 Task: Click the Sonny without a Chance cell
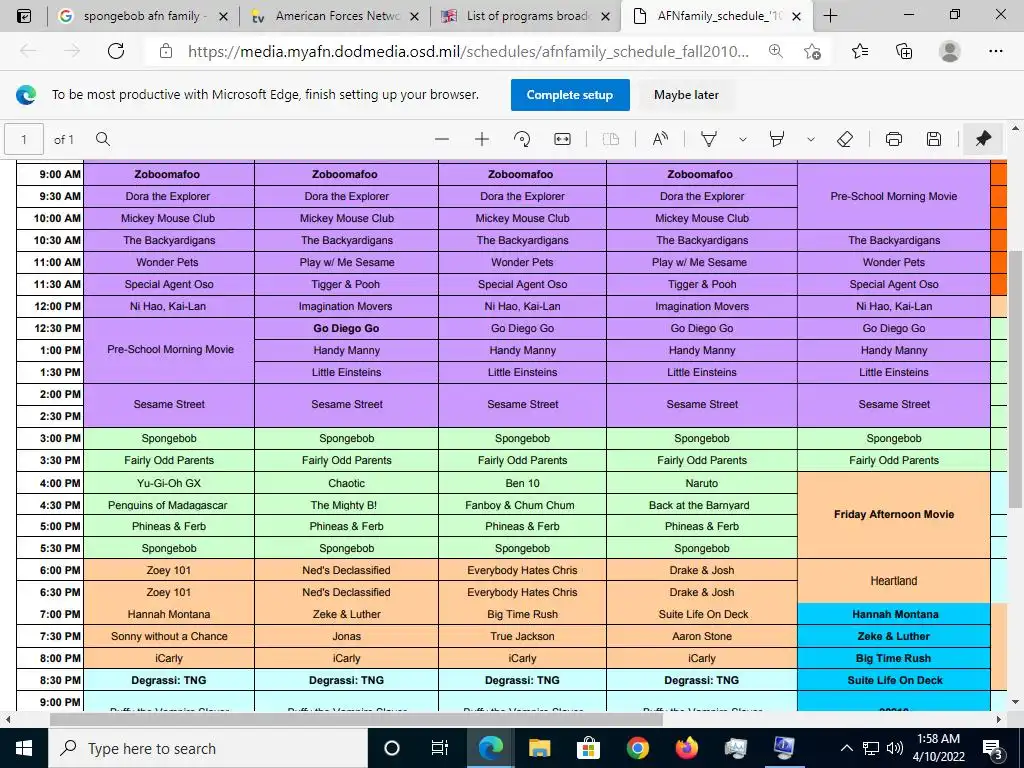[x=168, y=636]
